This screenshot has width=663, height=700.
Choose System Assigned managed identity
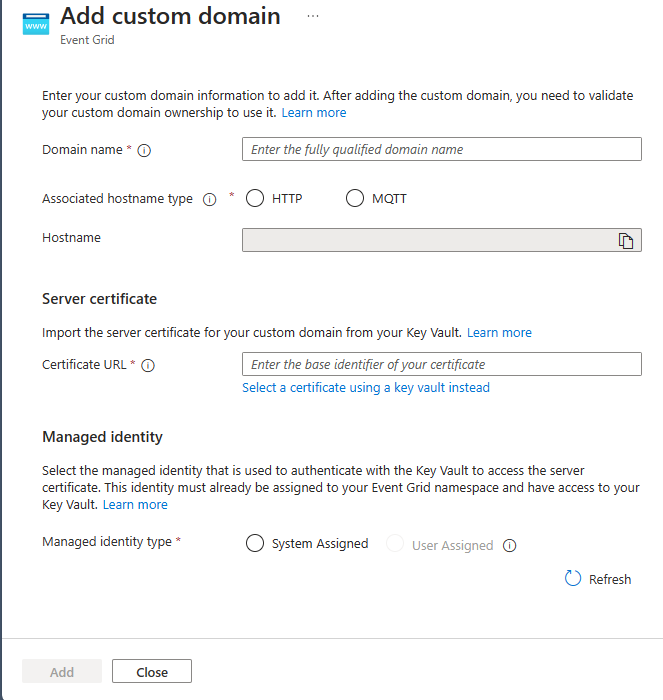pos(255,544)
